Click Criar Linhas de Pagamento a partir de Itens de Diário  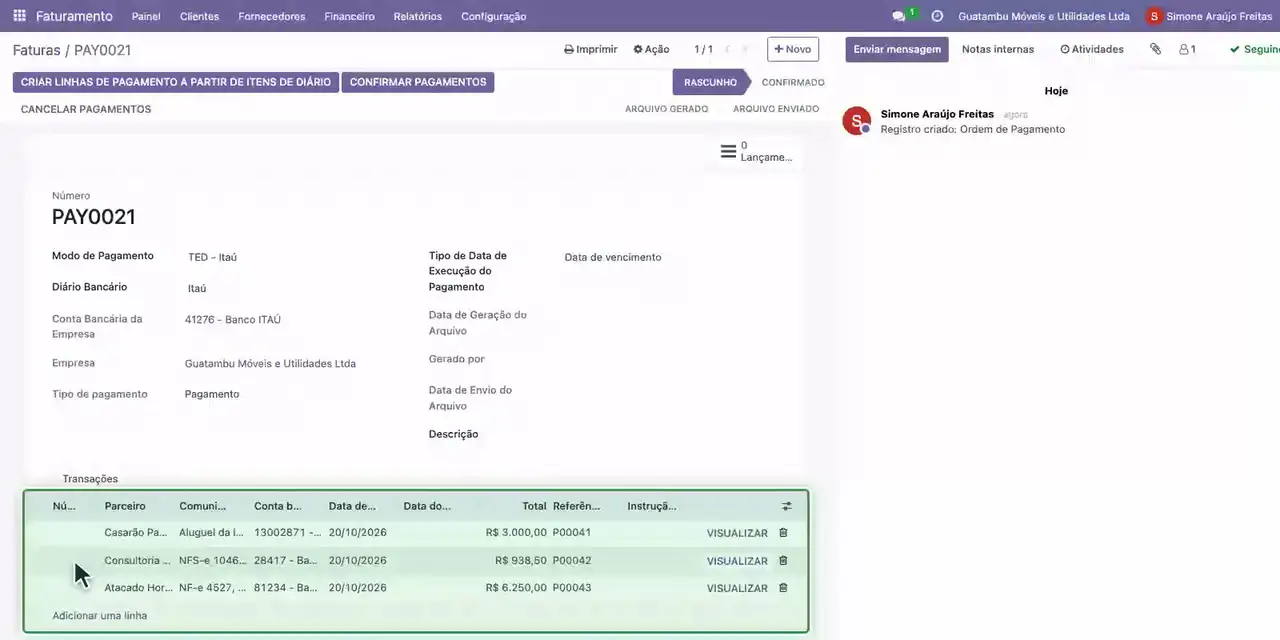tap(176, 82)
